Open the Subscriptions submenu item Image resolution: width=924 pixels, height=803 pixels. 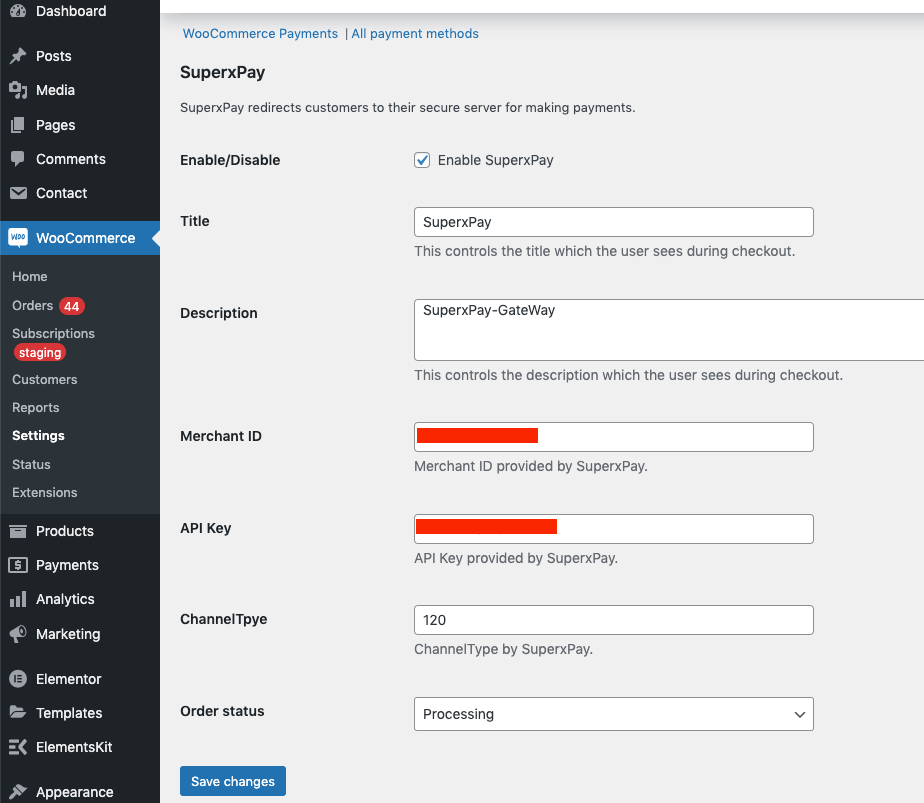point(53,333)
